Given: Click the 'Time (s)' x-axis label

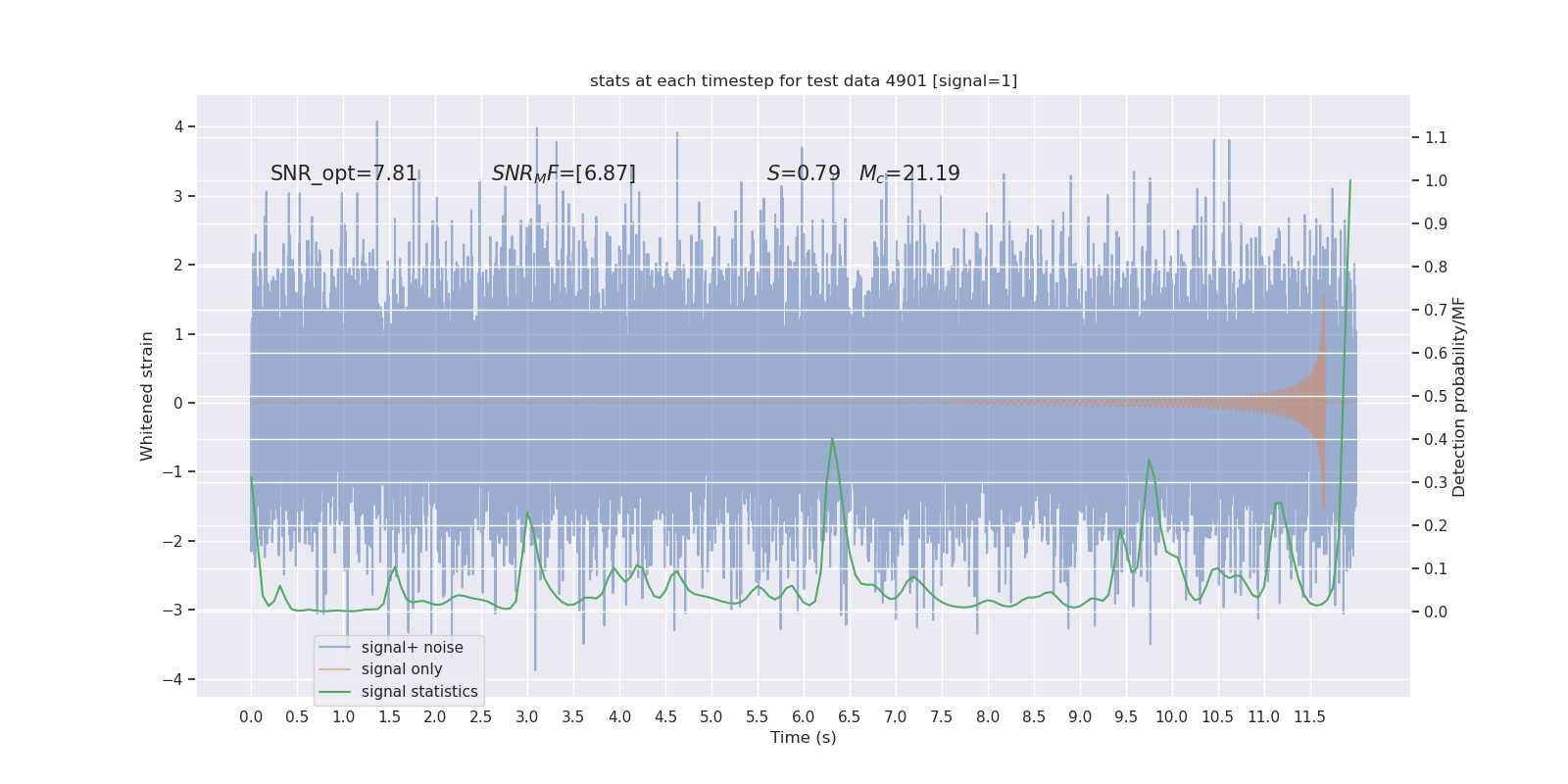Looking at the screenshot, I should 804,737.
